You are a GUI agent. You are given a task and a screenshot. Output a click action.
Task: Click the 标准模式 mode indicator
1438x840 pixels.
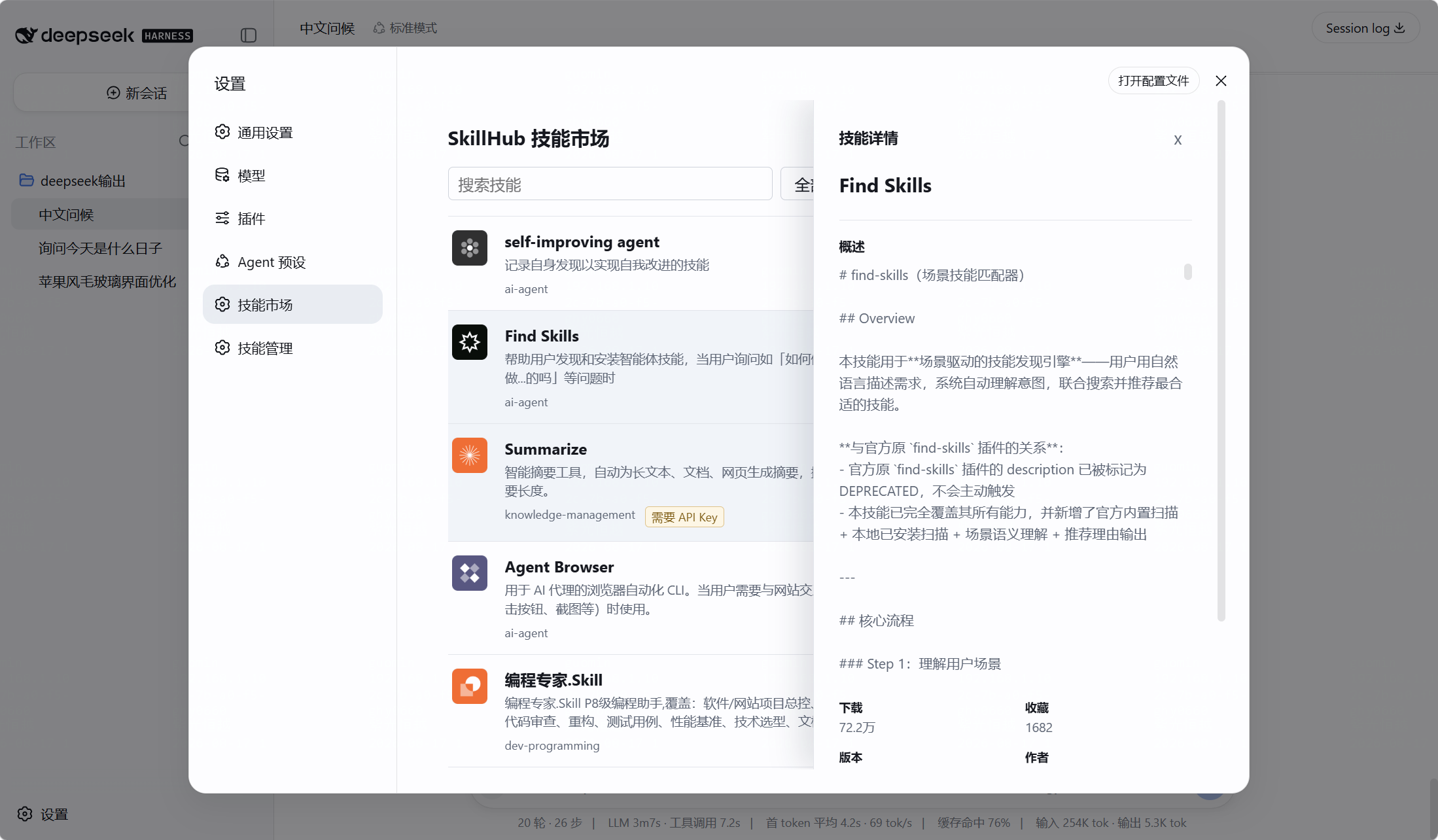click(x=405, y=28)
